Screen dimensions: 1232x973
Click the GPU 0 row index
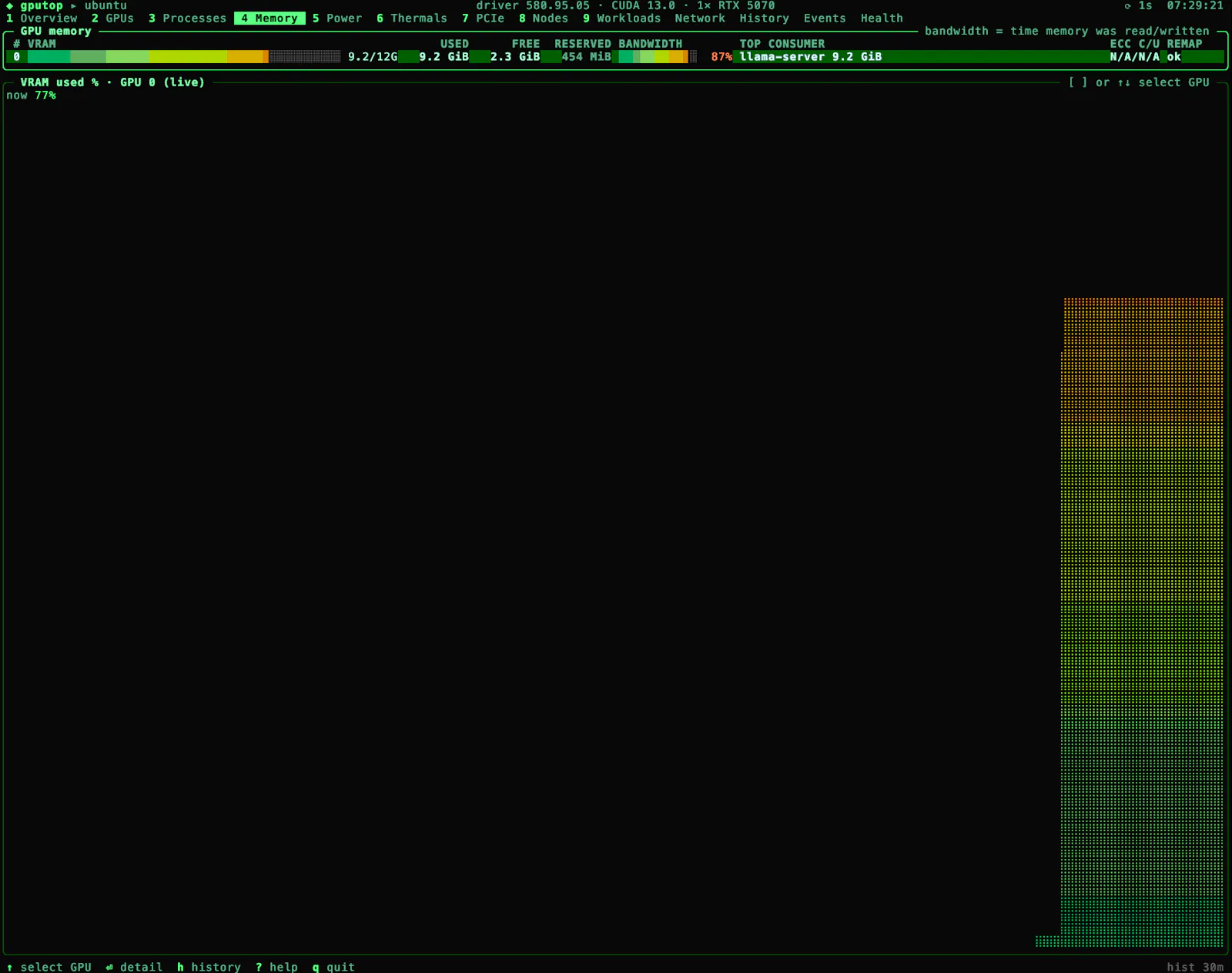(17, 56)
